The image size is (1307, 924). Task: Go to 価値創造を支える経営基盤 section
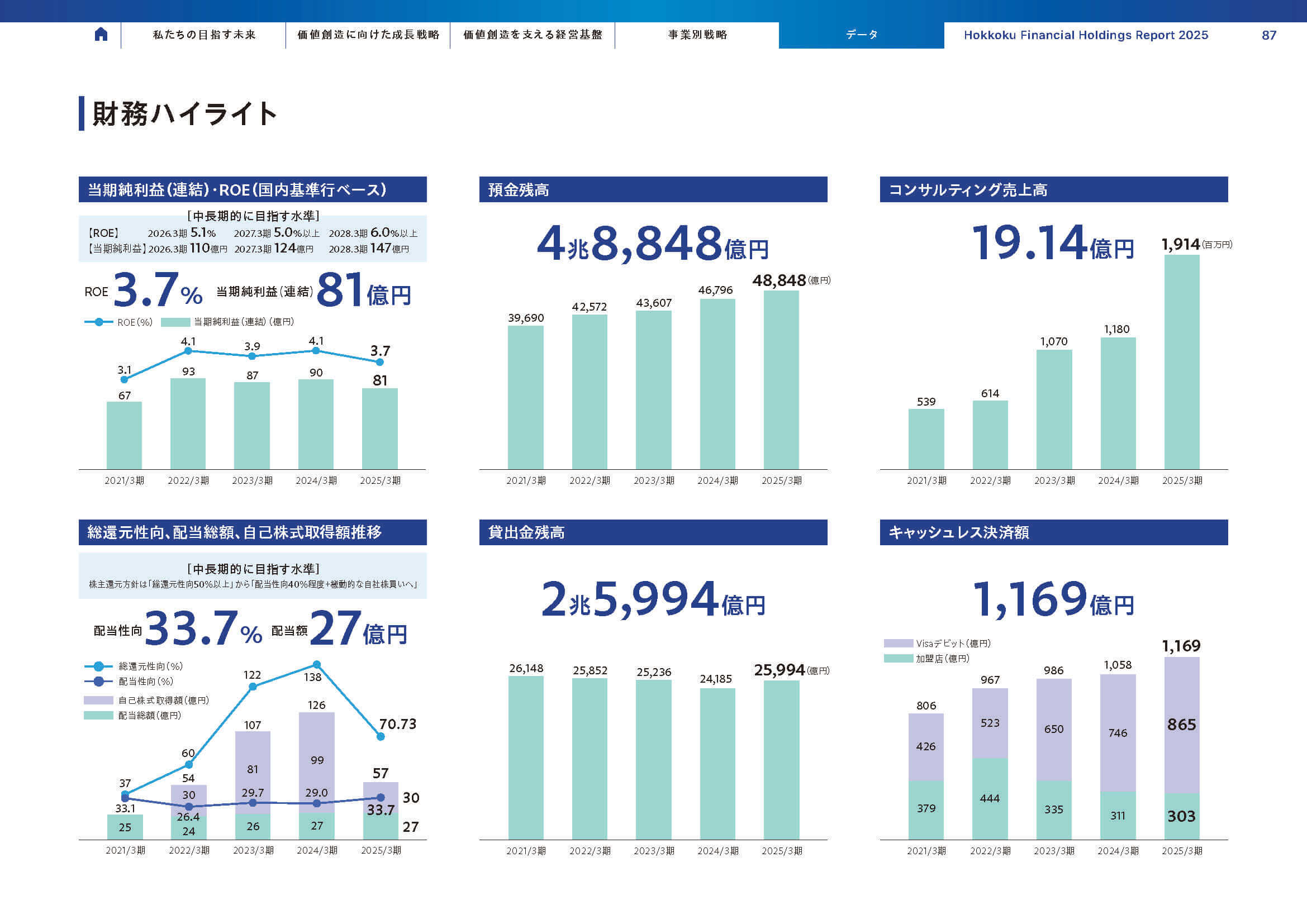(533, 35)
